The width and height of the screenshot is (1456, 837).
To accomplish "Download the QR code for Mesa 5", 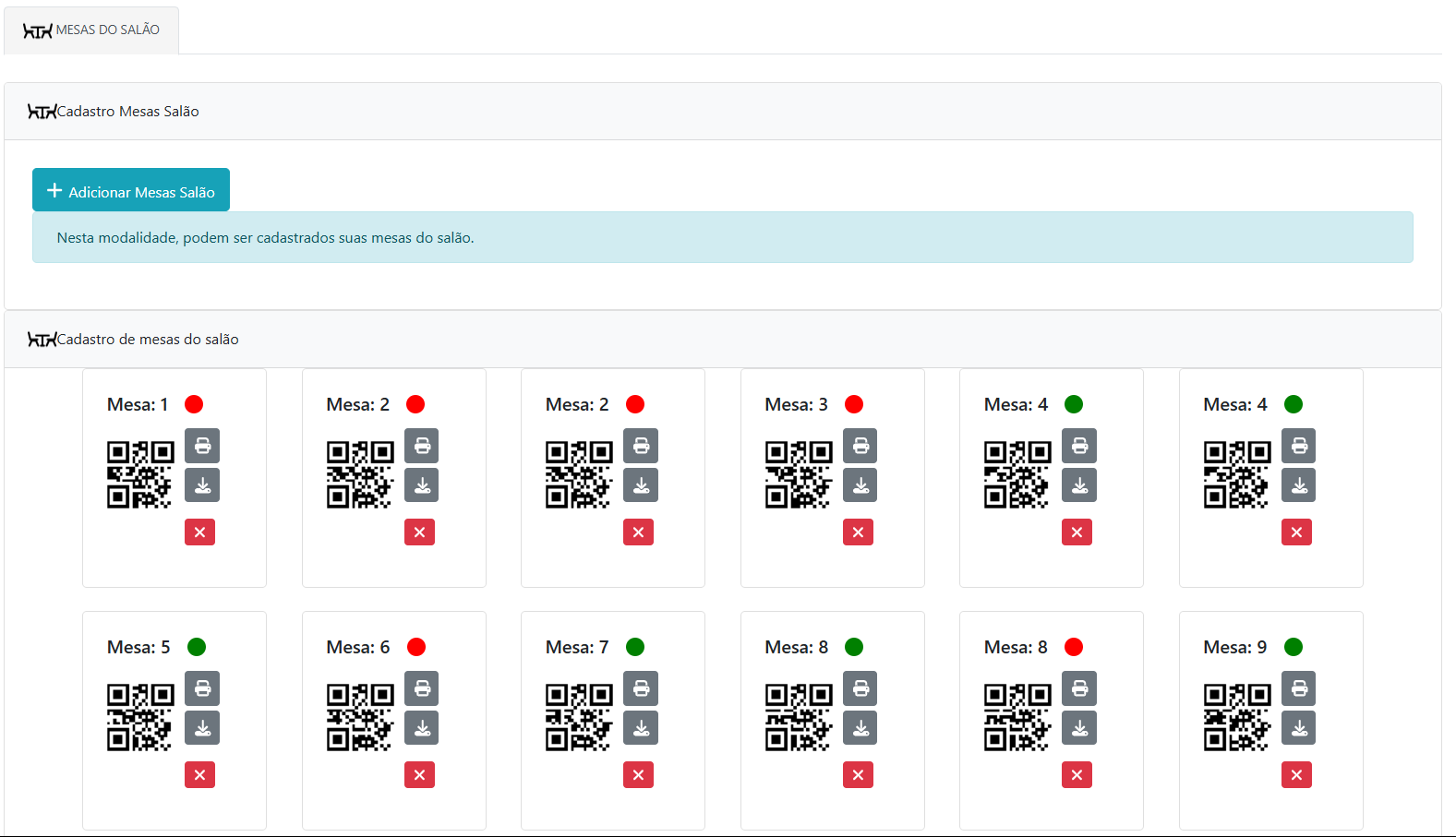I will tap(202, 728).
